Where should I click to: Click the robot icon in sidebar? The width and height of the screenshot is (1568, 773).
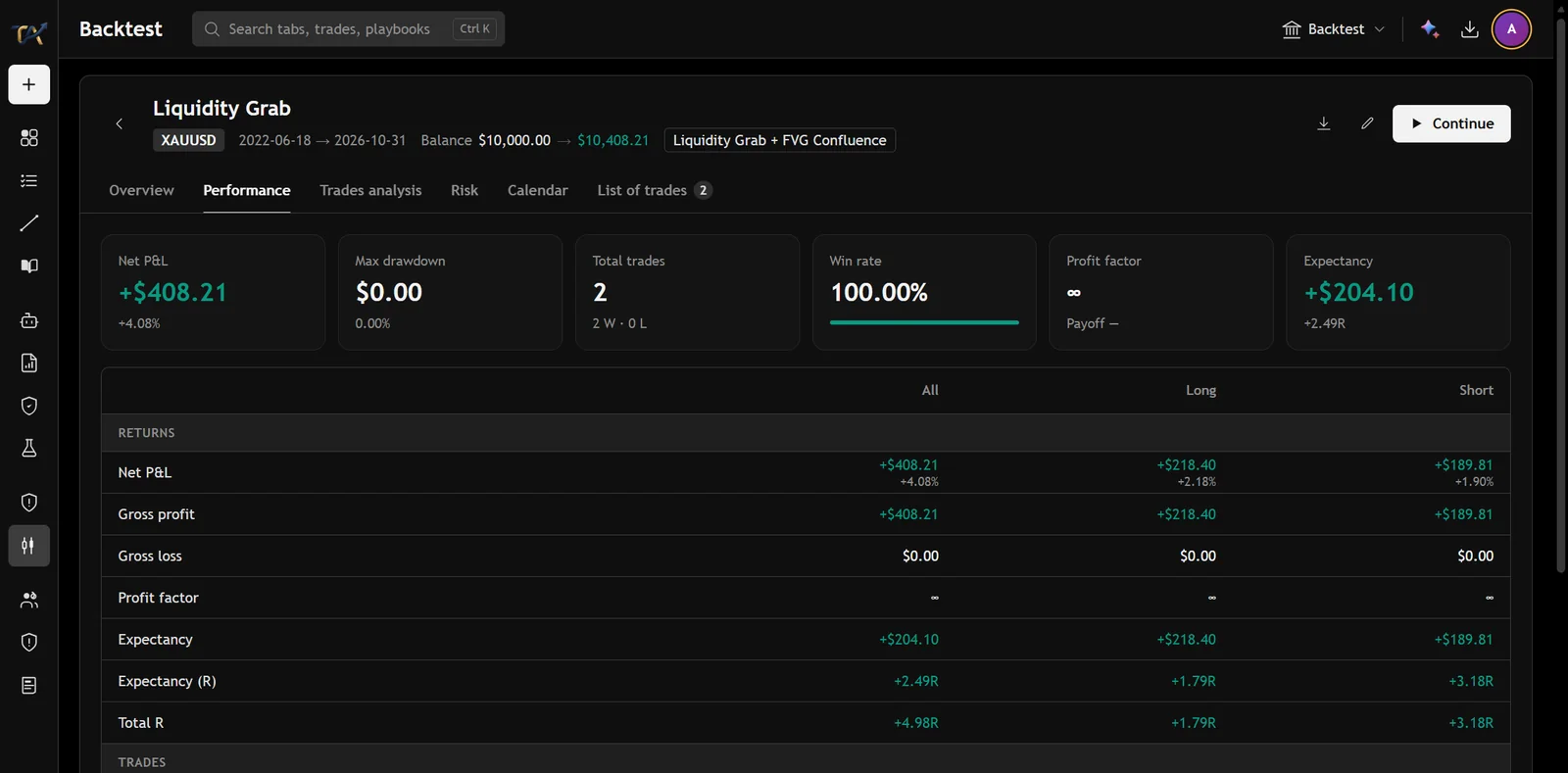[x=29, y=320]
